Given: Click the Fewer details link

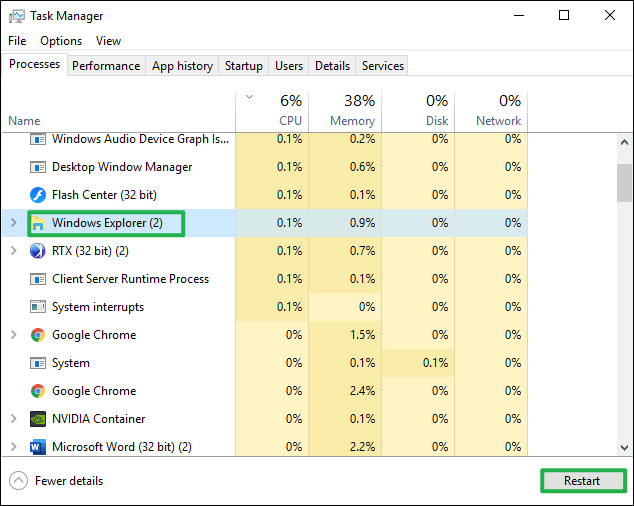Looking at the screenshot, I should (69, 481).
